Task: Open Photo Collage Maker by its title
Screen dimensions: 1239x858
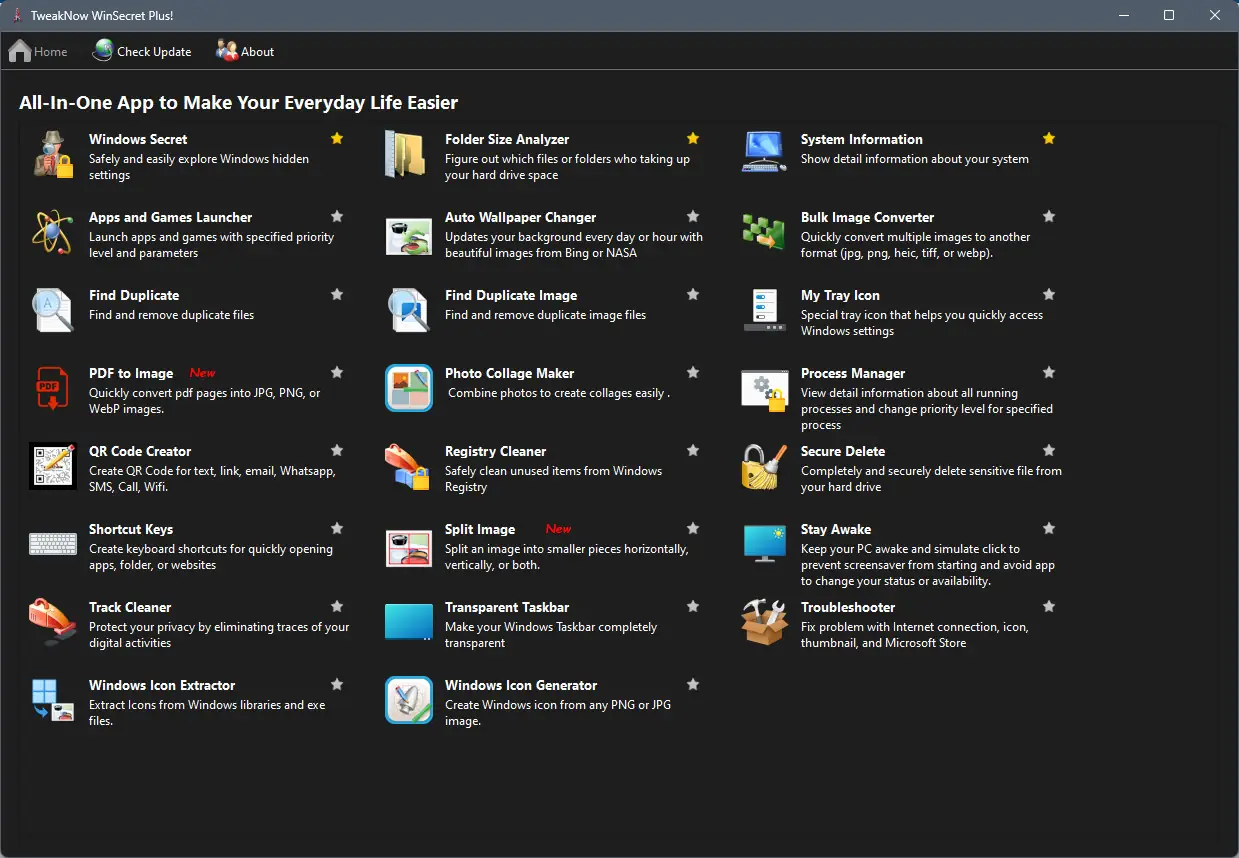Action: click(x=509, y=373)
